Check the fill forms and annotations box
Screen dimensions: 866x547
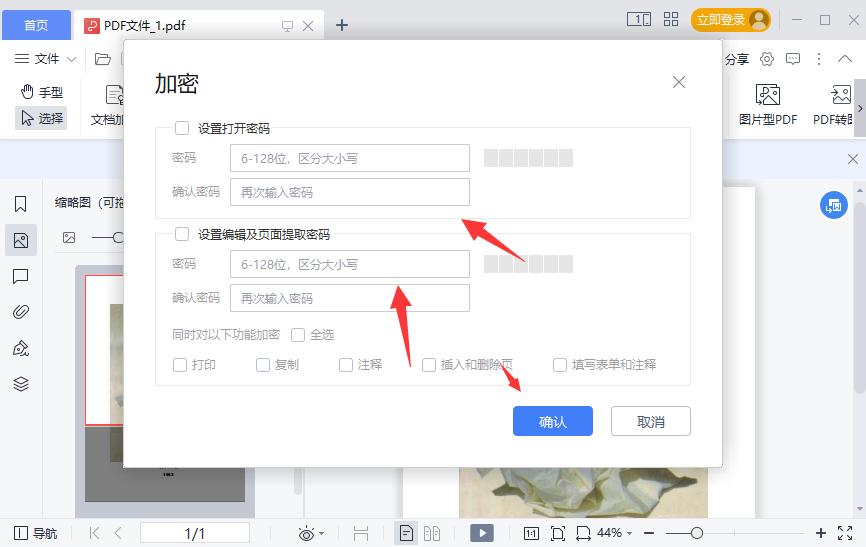coord(559,365)
